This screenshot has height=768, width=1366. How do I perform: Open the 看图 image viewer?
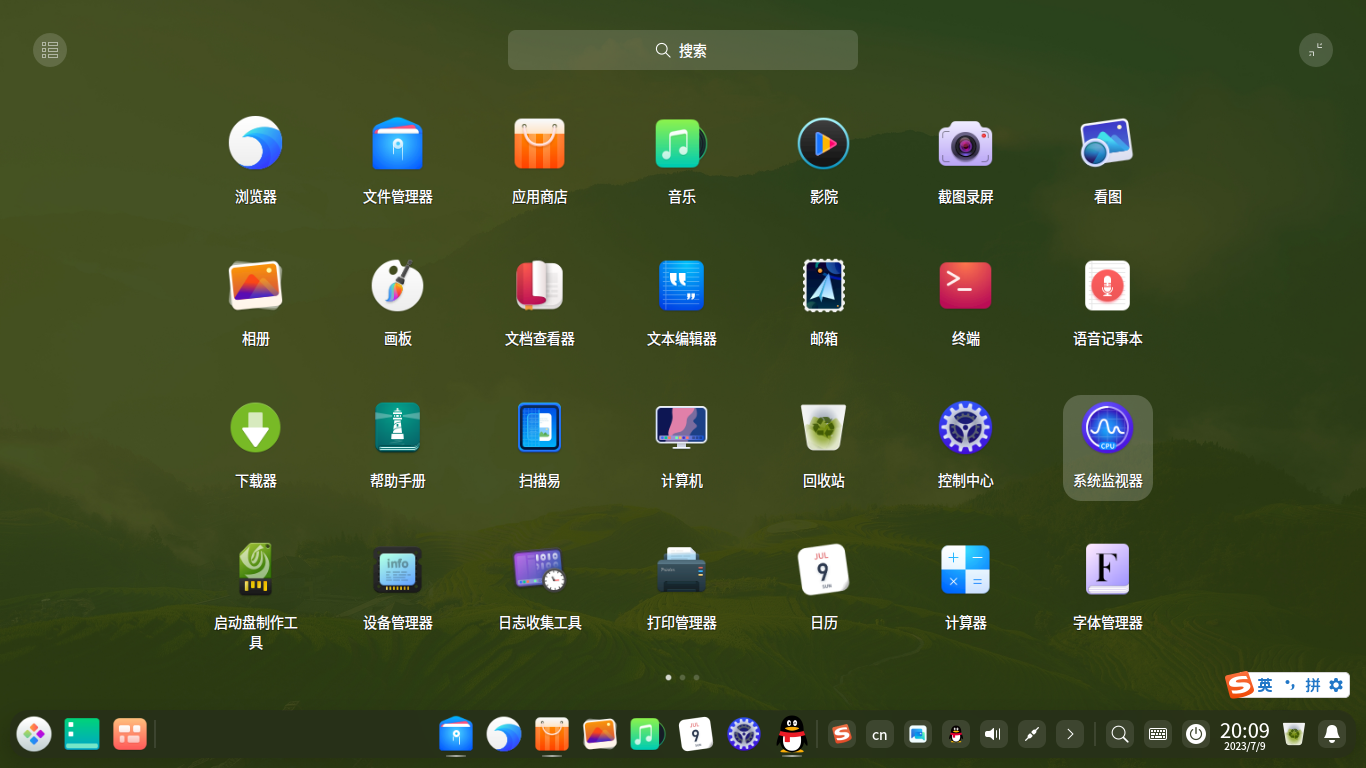click(x=1107, y=144)
